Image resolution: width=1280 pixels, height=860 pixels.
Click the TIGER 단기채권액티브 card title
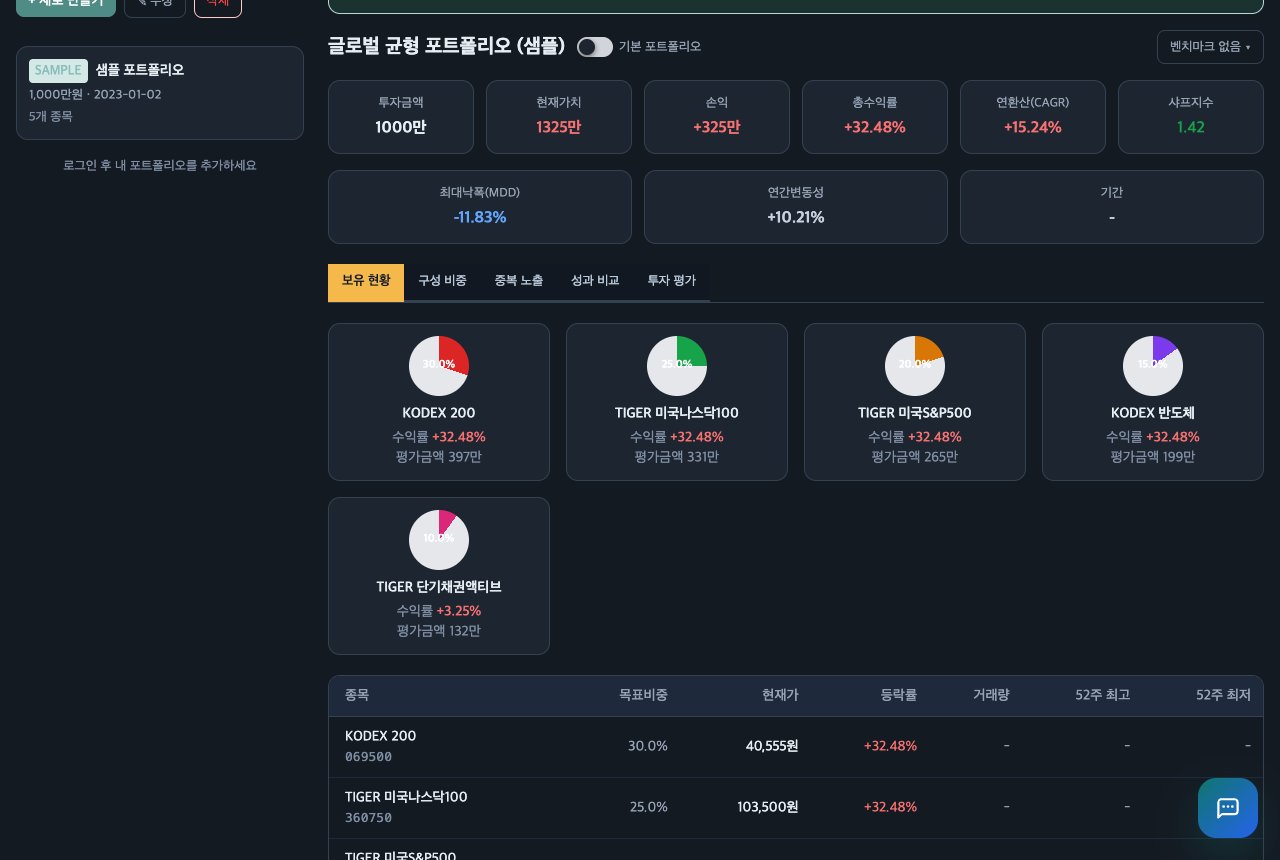439,587
